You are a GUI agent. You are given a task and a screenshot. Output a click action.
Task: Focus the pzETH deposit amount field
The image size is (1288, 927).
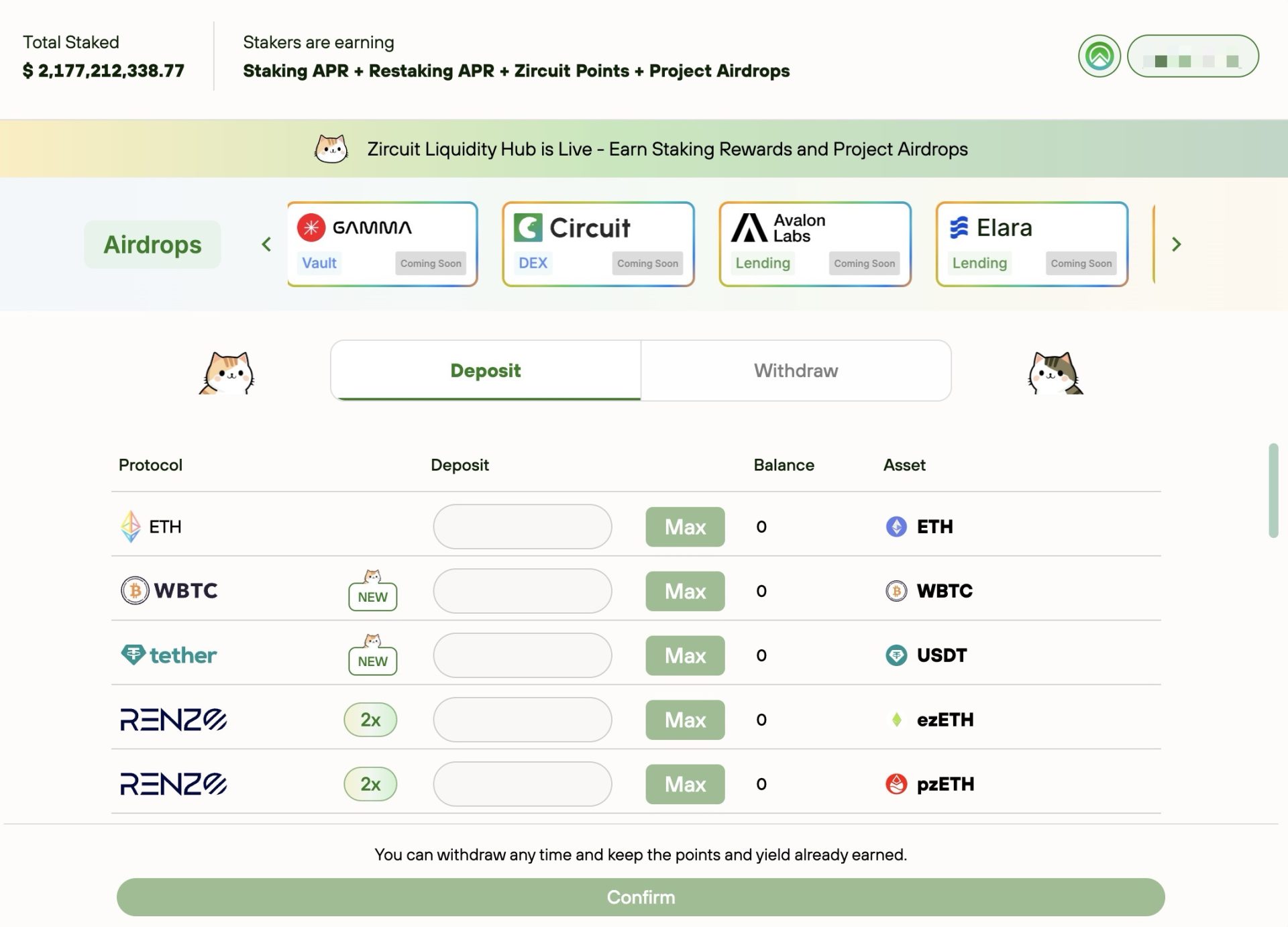[x=523, y=784]
